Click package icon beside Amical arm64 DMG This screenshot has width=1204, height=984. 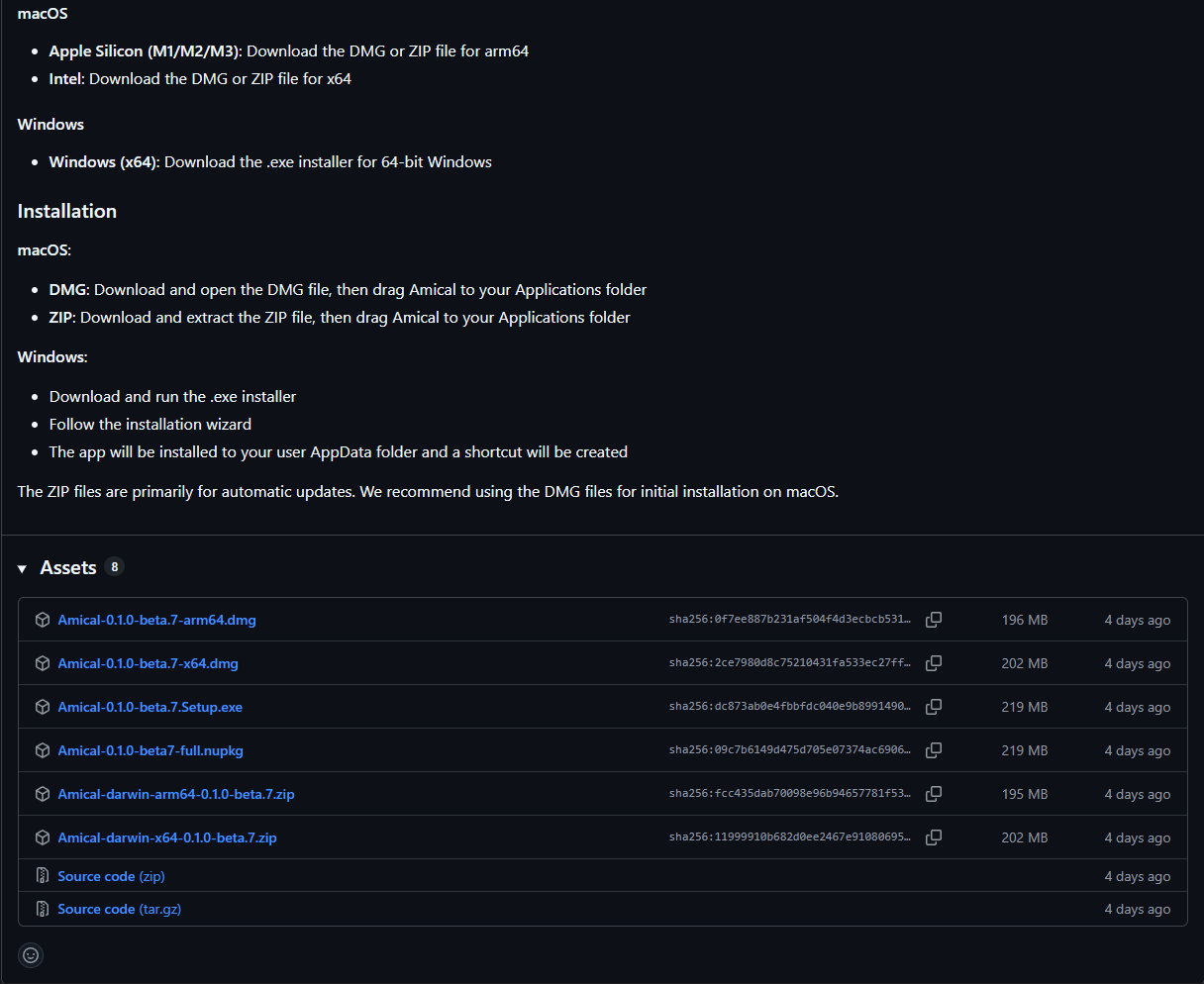(x=43, y=620)
